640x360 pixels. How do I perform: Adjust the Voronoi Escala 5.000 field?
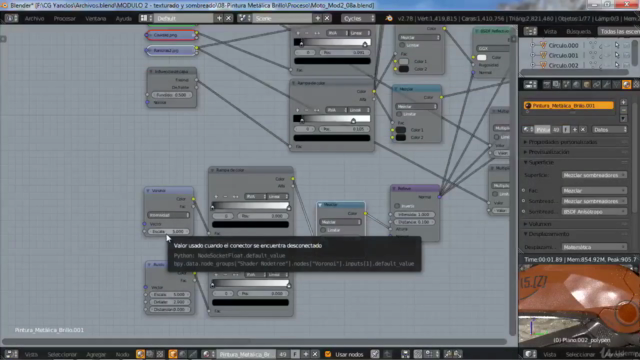coord(169,231)
